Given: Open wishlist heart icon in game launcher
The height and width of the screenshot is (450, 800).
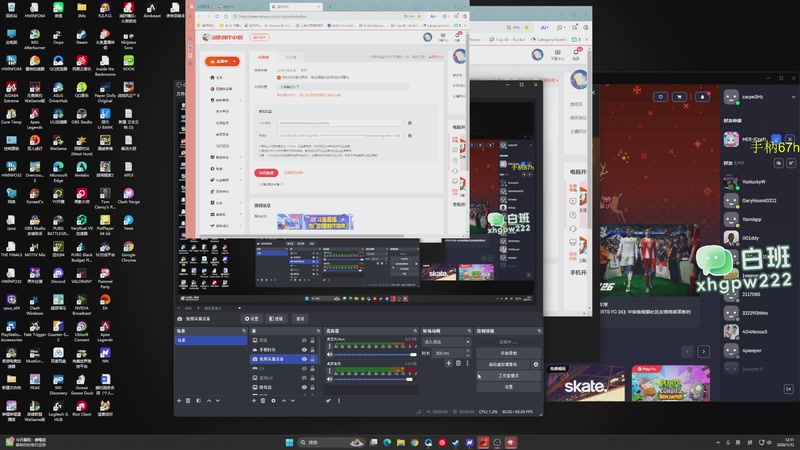Looking at the screenshot, I should (661, 96).
